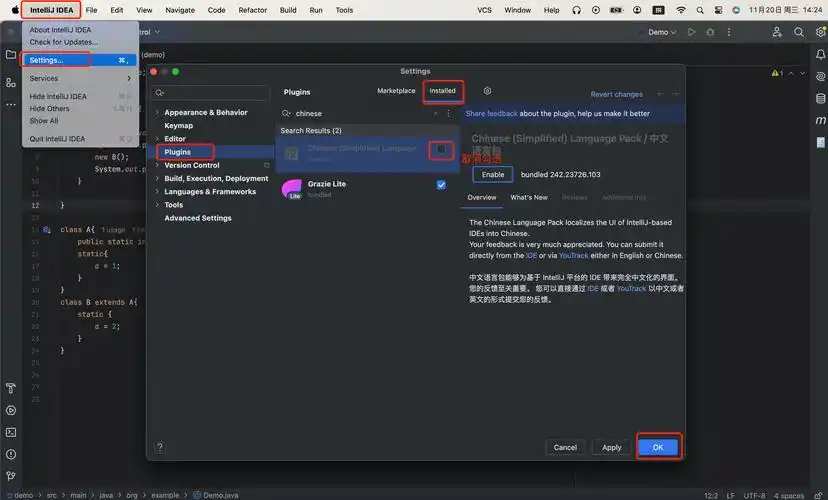
Task: Open the Demo run configuration dropdown
Action: click(x=662, y=32)
